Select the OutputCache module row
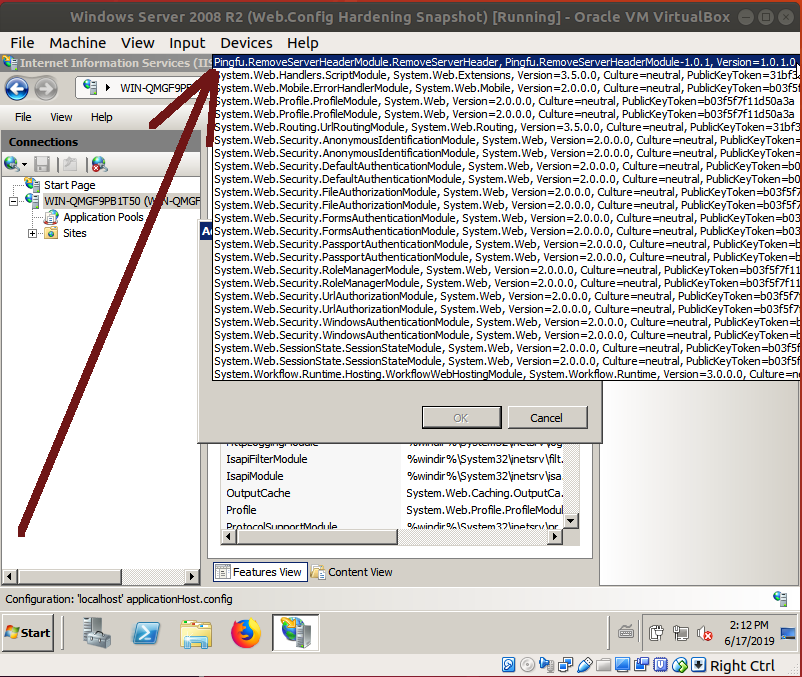Screen dimensions: 802x677 (394, 493)
